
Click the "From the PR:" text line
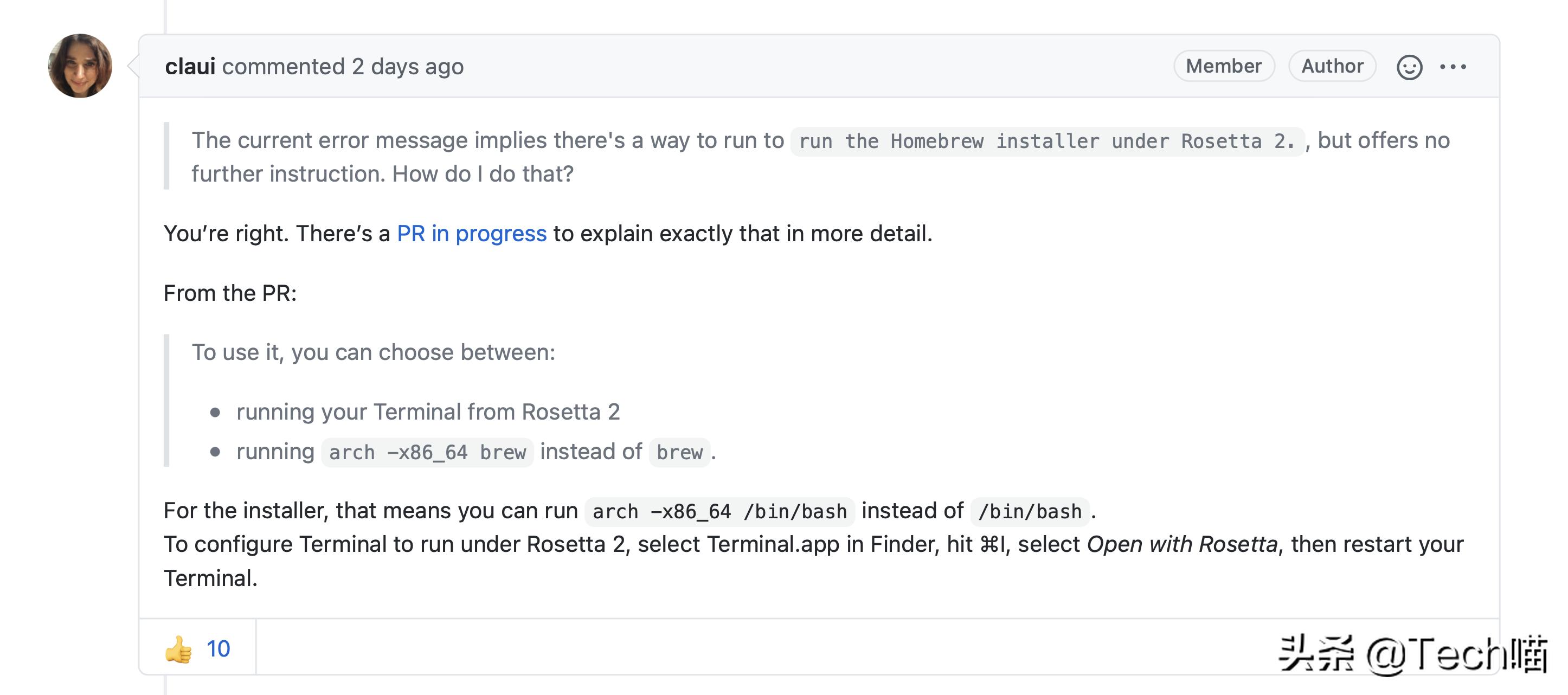(x=230, y=293)
